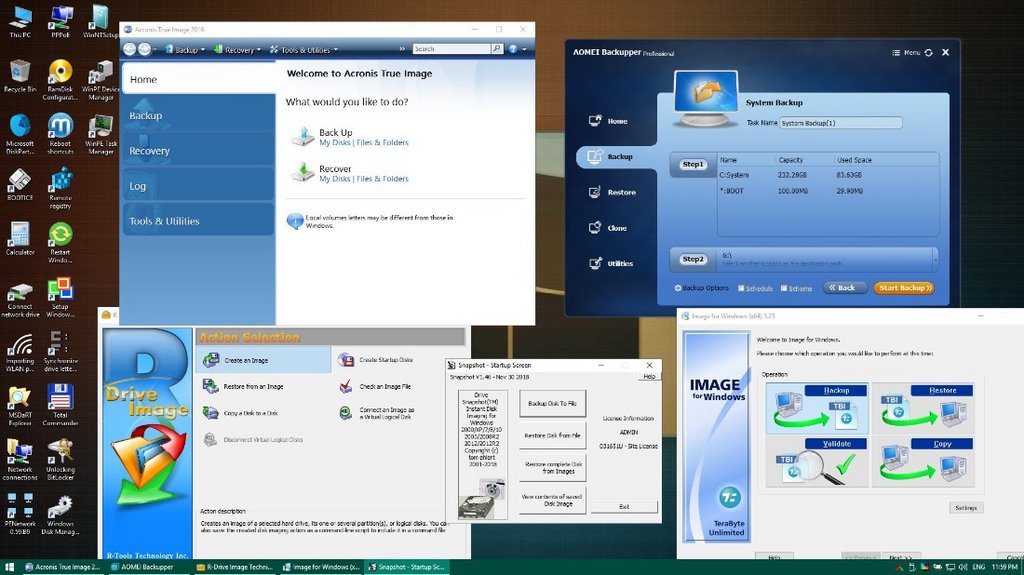This screenshot has width=1024, height=575.
Task: Expand the Step2 destination path dropdown
Action: click(x=935, y=259)
